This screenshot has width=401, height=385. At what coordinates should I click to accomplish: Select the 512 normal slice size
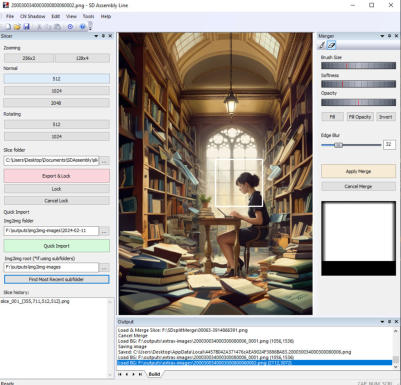(x=57, y=79)
